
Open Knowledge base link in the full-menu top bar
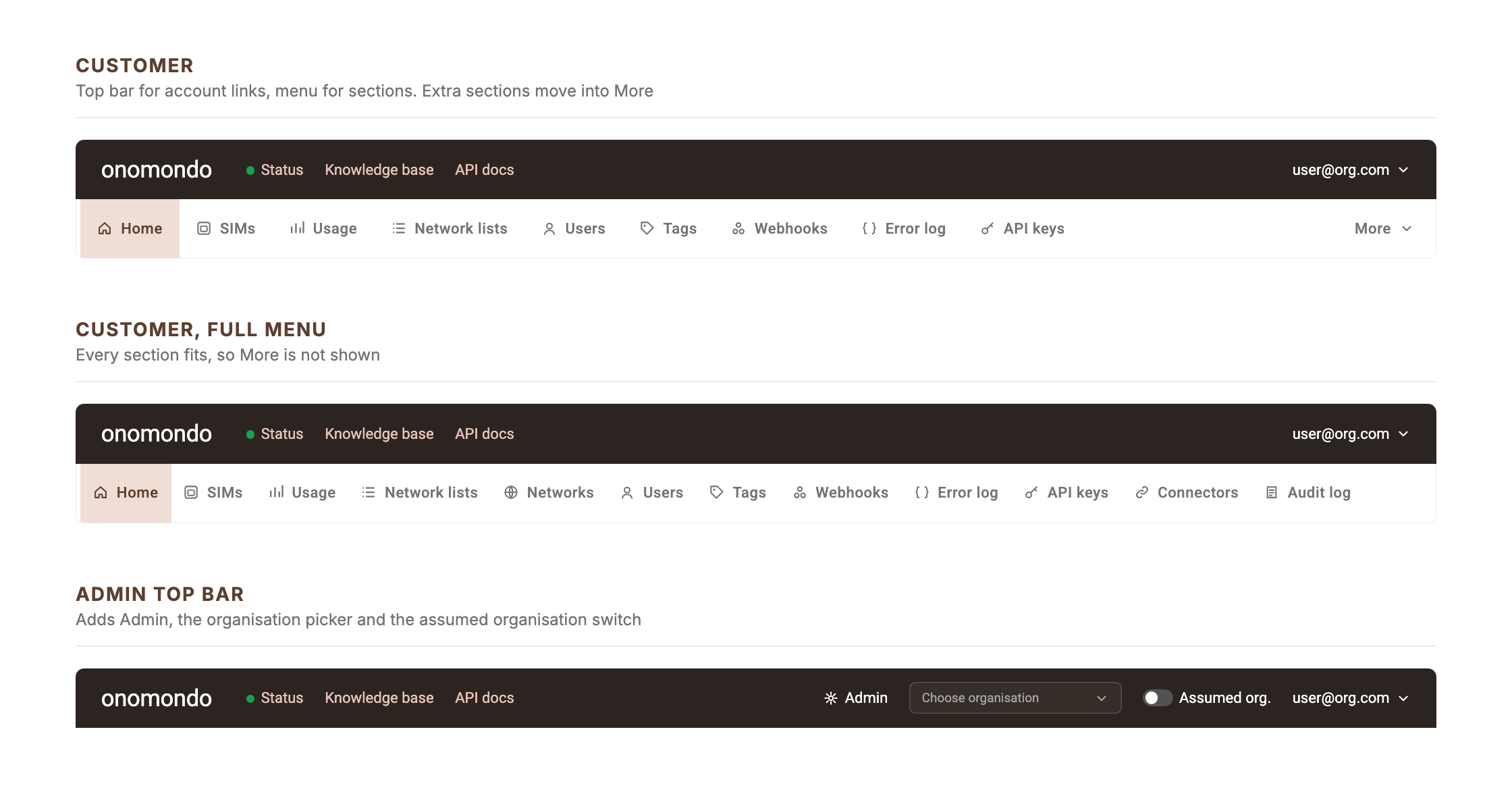(379, 434)
